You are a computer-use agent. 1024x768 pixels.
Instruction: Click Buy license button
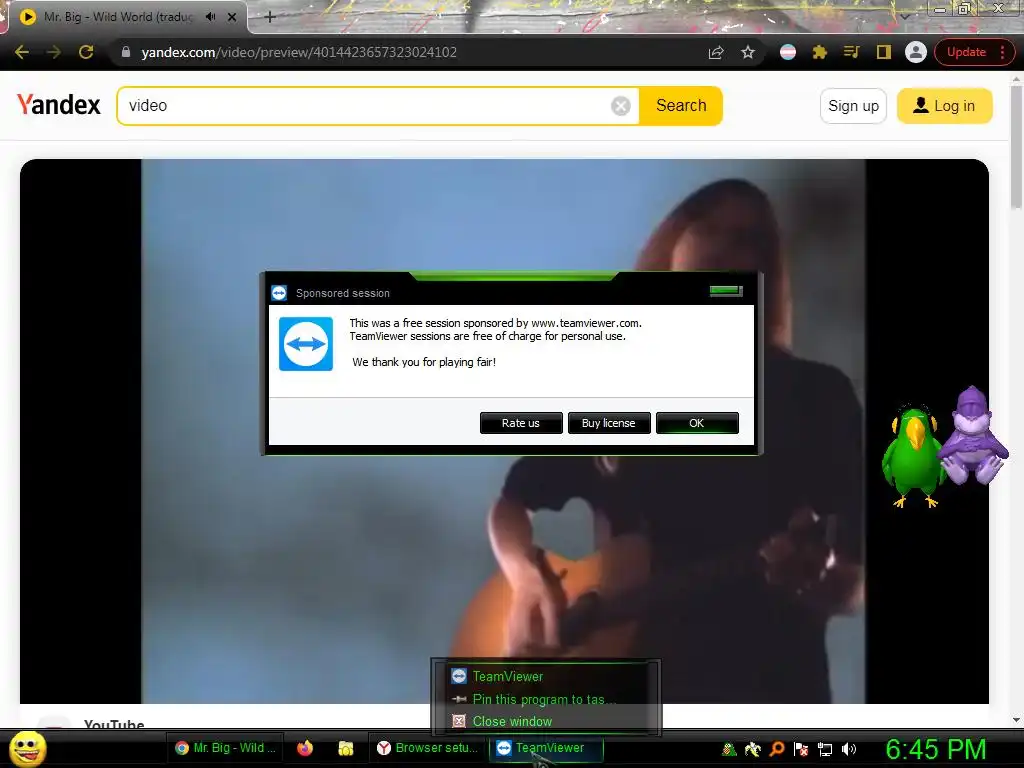point(609,423)
